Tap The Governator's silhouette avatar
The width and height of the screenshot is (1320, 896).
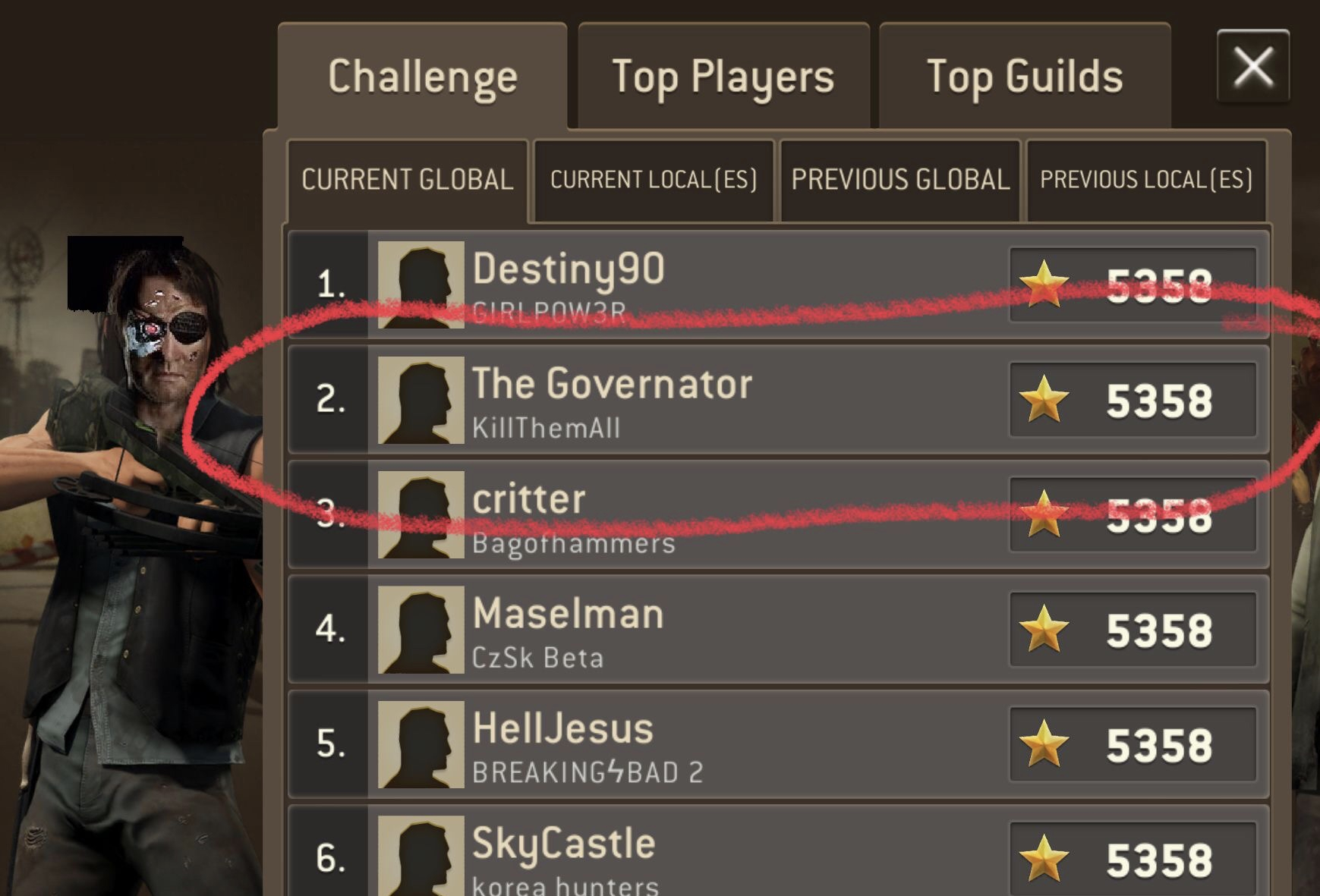point(421,400)
